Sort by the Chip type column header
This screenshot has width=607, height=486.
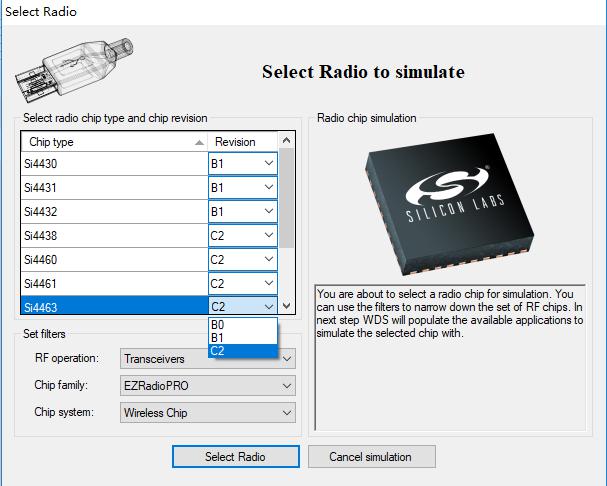click(x=114, y=142)
